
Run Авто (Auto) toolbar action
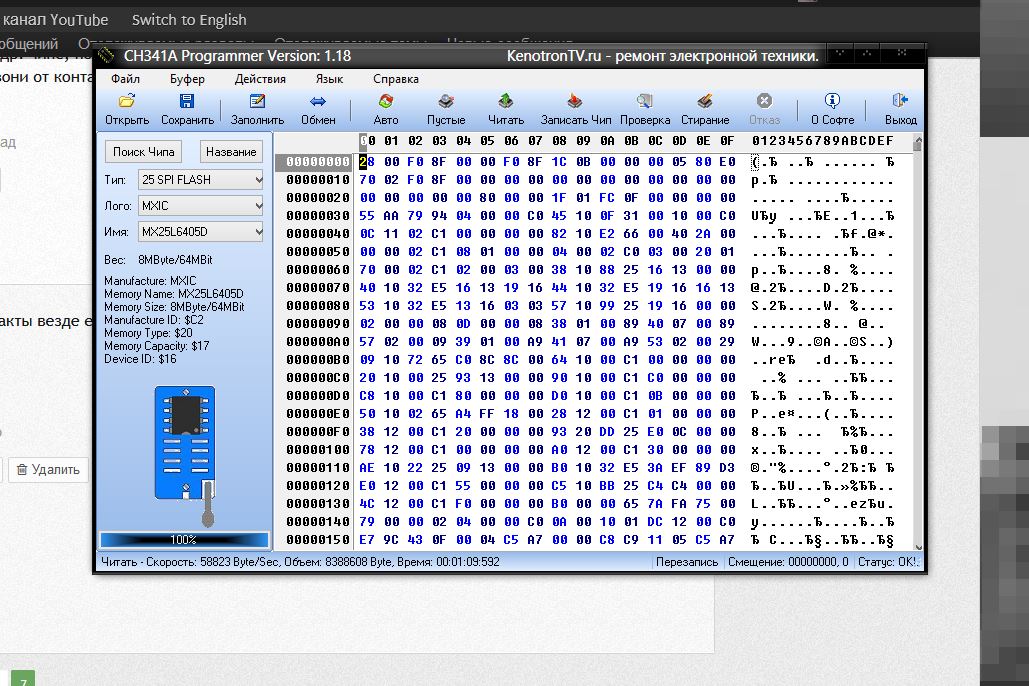[x=385, y=102]
